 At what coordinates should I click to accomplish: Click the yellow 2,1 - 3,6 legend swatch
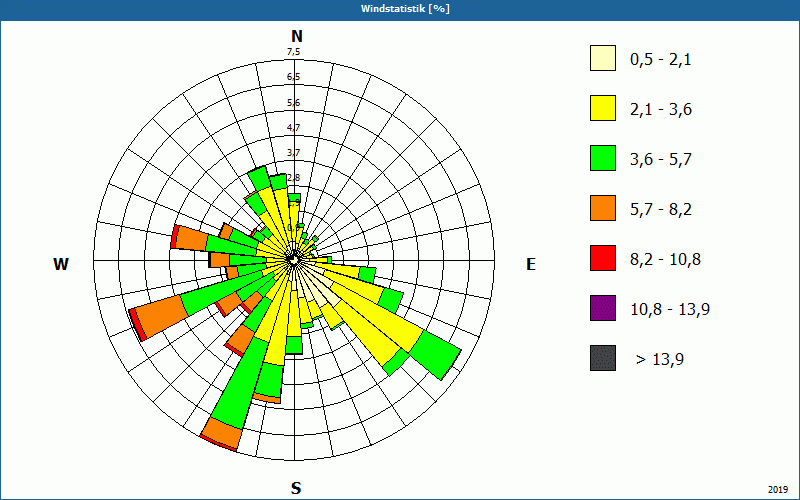click(603, 108)
